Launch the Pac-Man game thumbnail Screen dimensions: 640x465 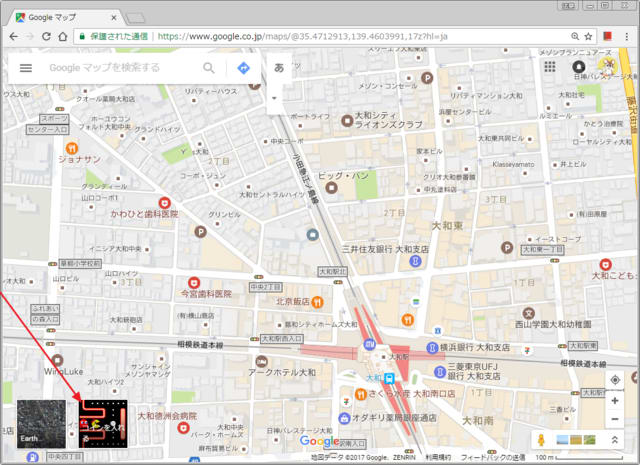click(104, 423)
